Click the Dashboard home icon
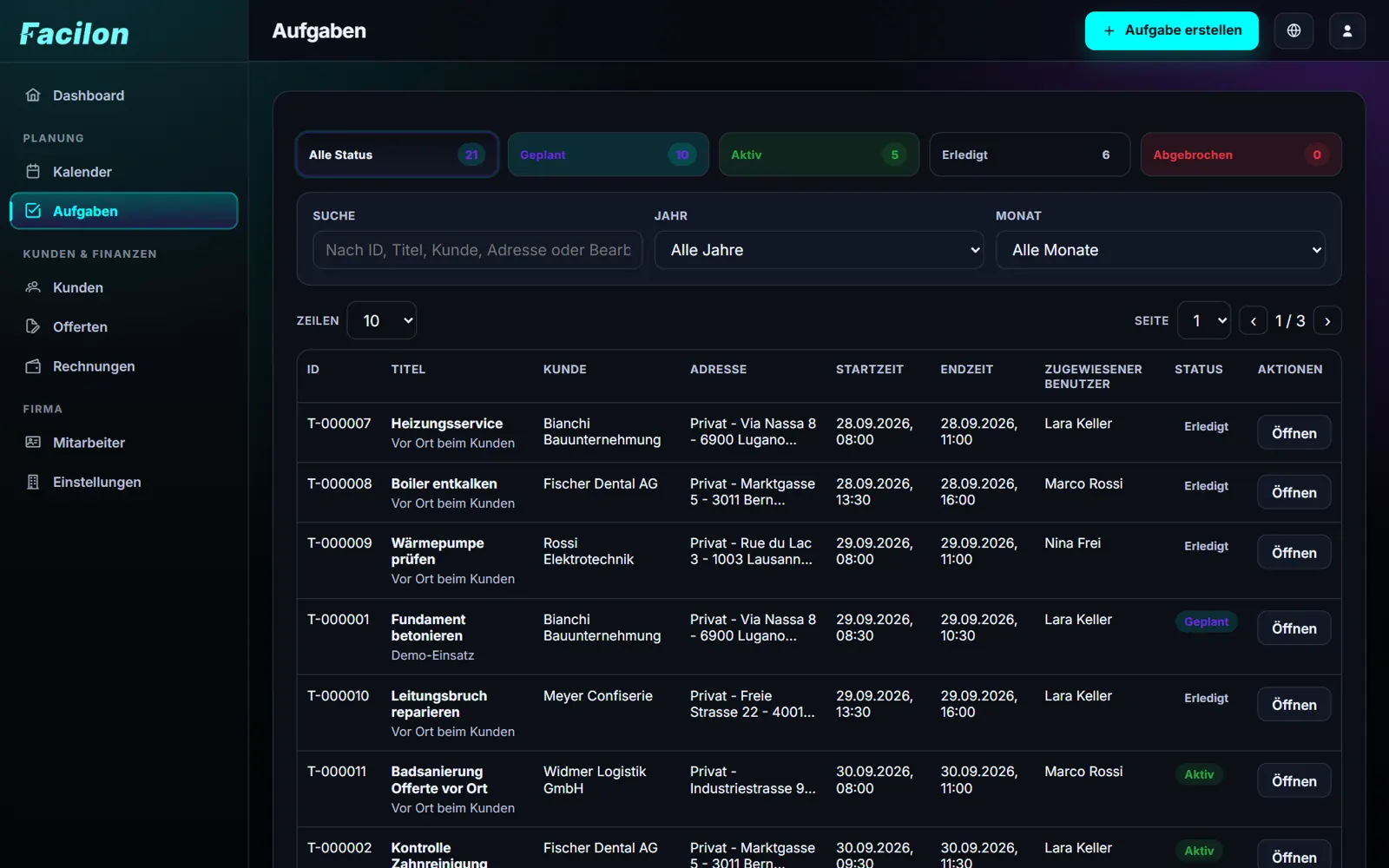Viewport: 1389px width, 868px height. pos(33,95)
